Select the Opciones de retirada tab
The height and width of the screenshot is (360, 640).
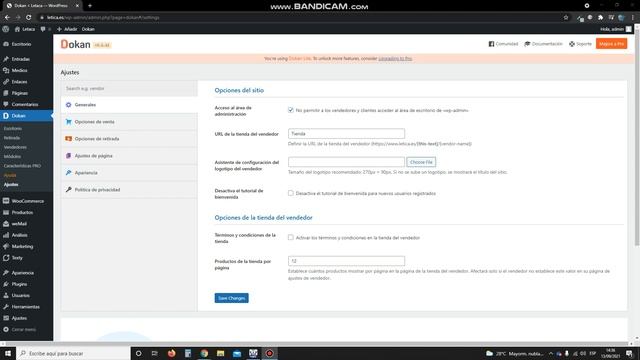click(129, 139)
